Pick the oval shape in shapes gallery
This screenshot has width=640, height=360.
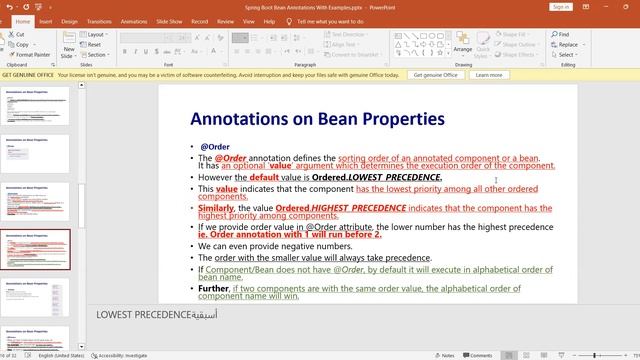click(432, 36)
